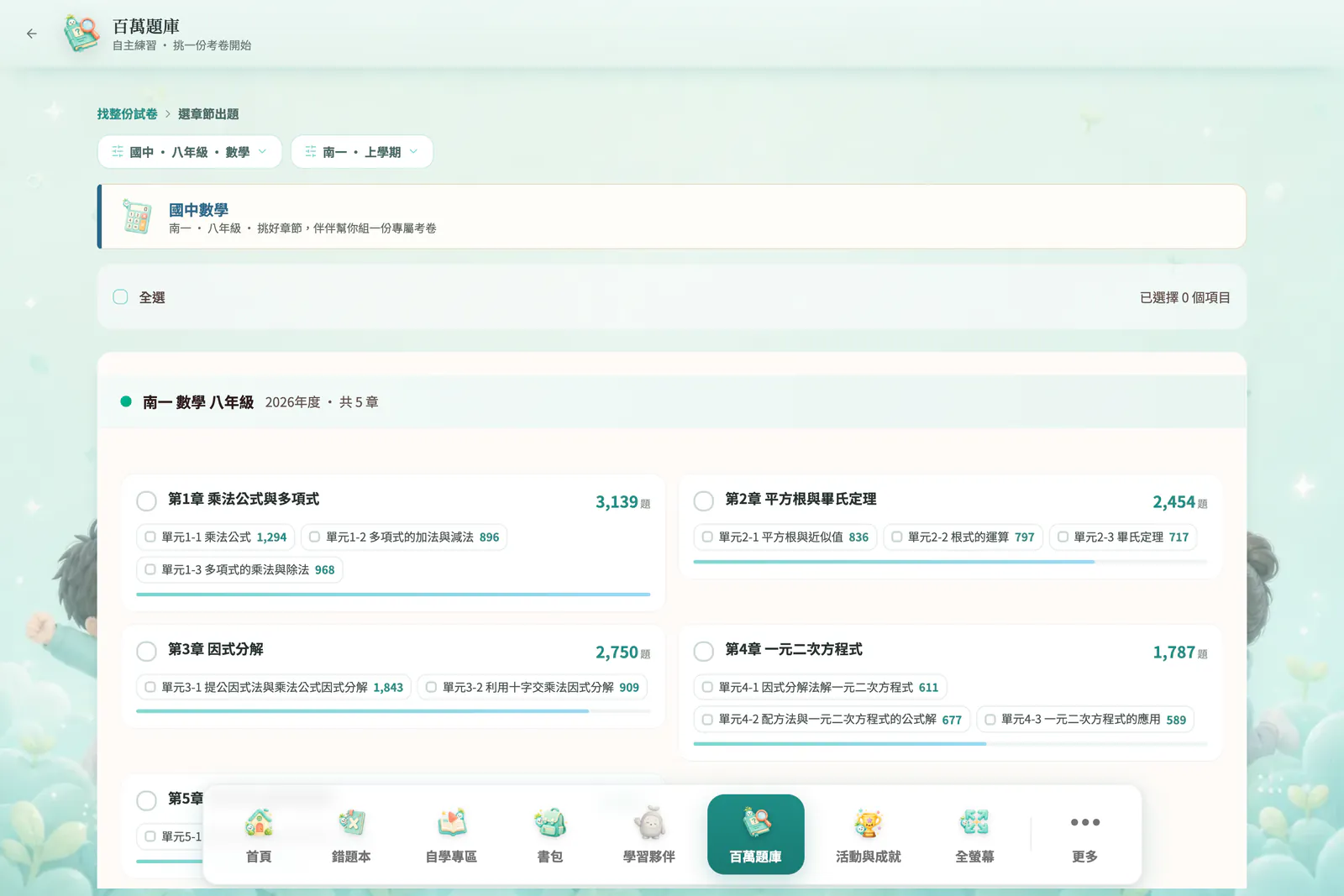1344x896 pixels.
Task: Click the 3,139 question count
Action: [617, 502]
